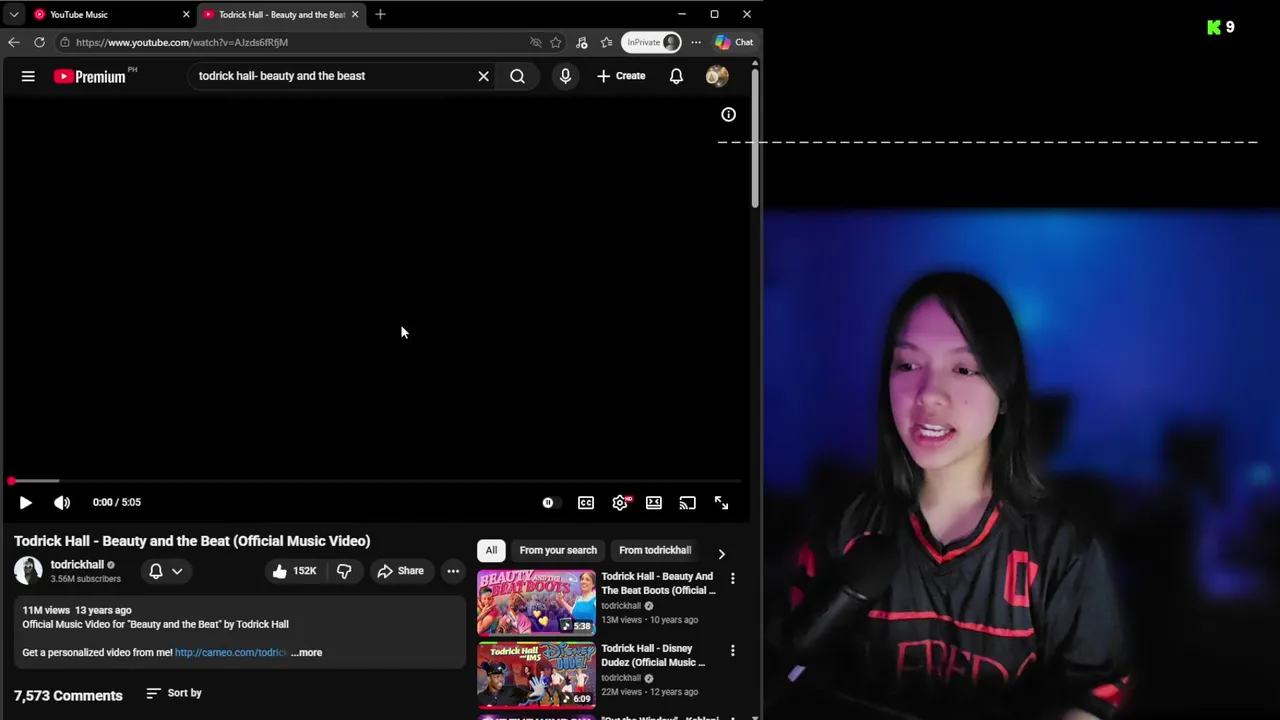Click the magnifier search button
The width and height of the screenshot is (1280, 720).
point(517,76)
